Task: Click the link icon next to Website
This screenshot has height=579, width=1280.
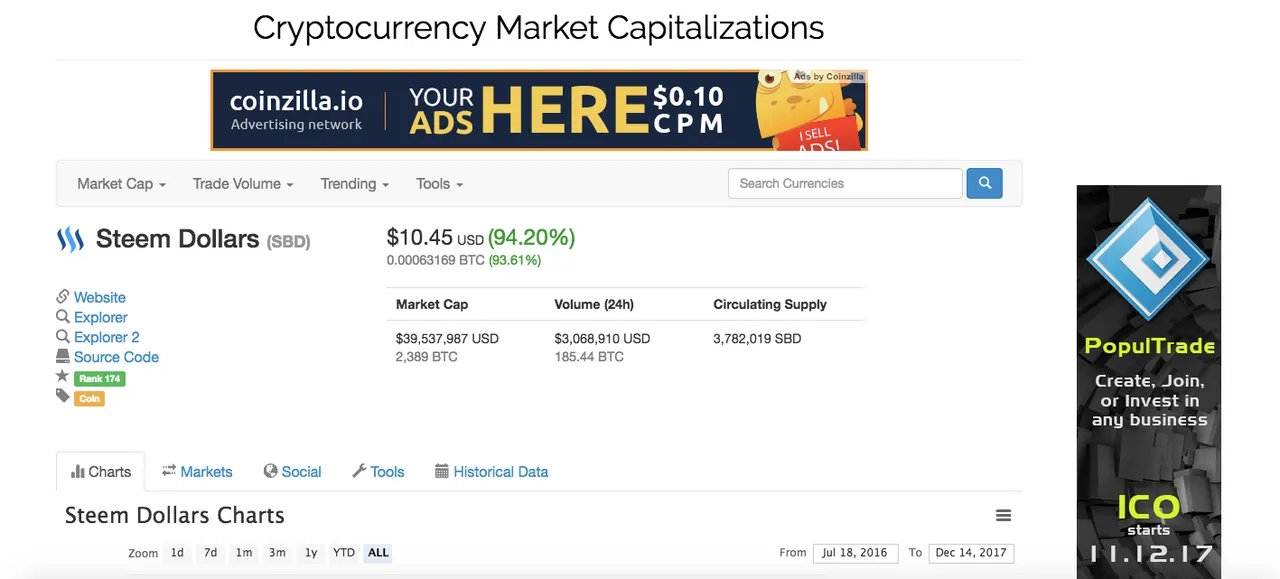Action: tap(63, 297)
